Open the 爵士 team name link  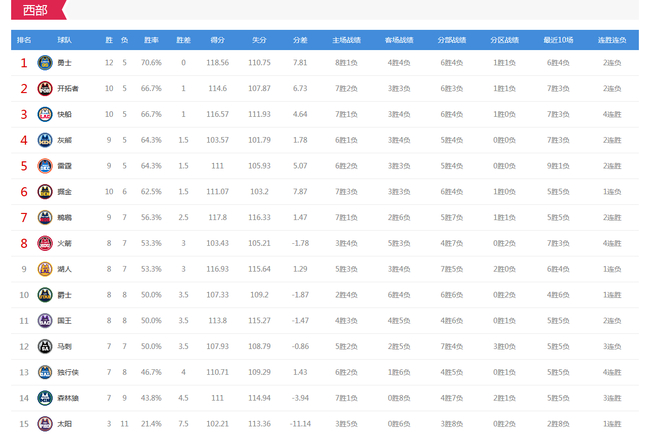64,295
